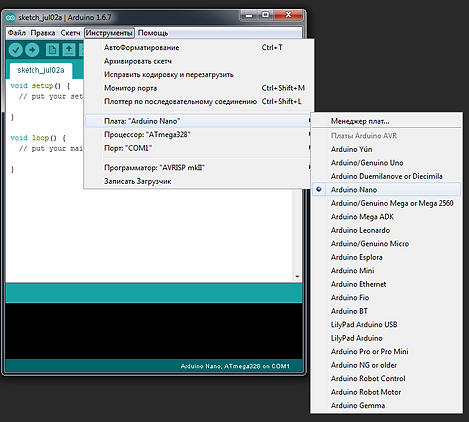This screenshot has width=469, height=422.
Task: Choose Исправить кодировку и перезагрузить
Action: coord(199,75)
